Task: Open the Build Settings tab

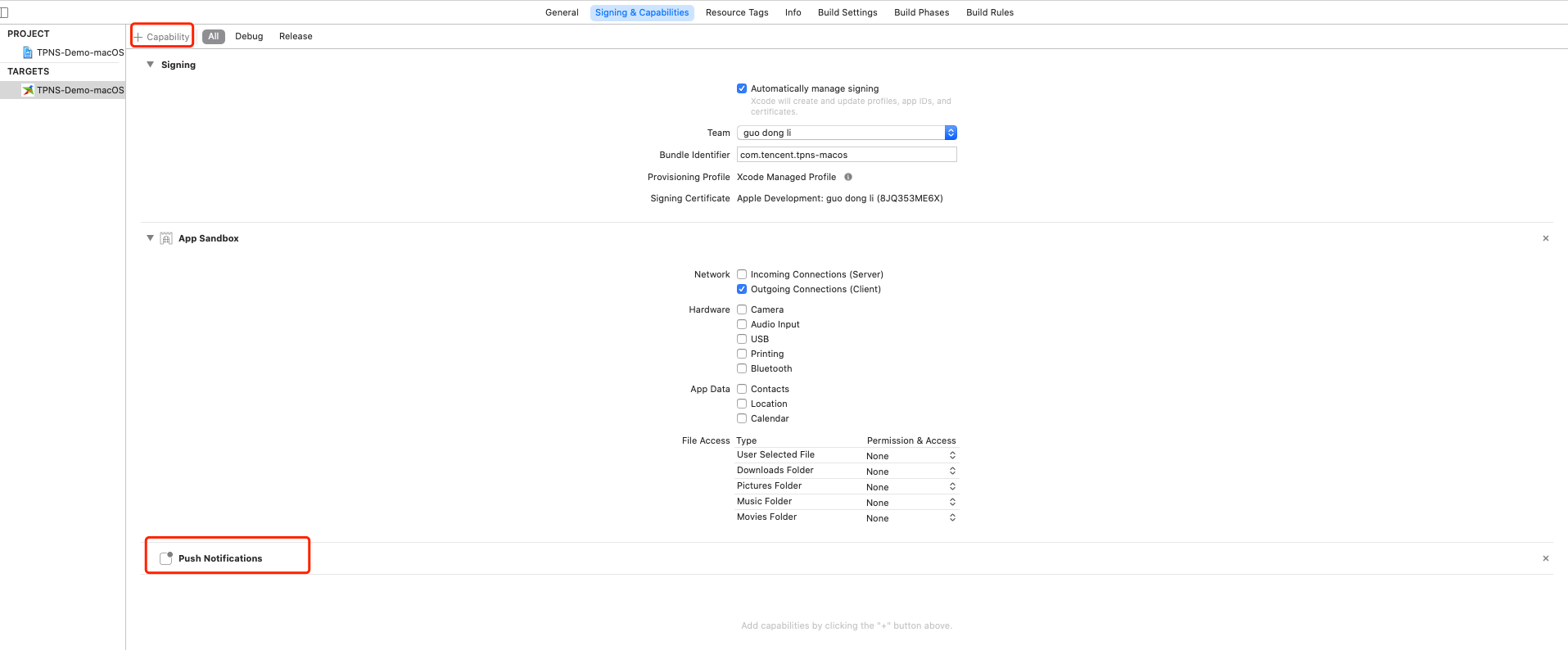Action: (847, 12)
